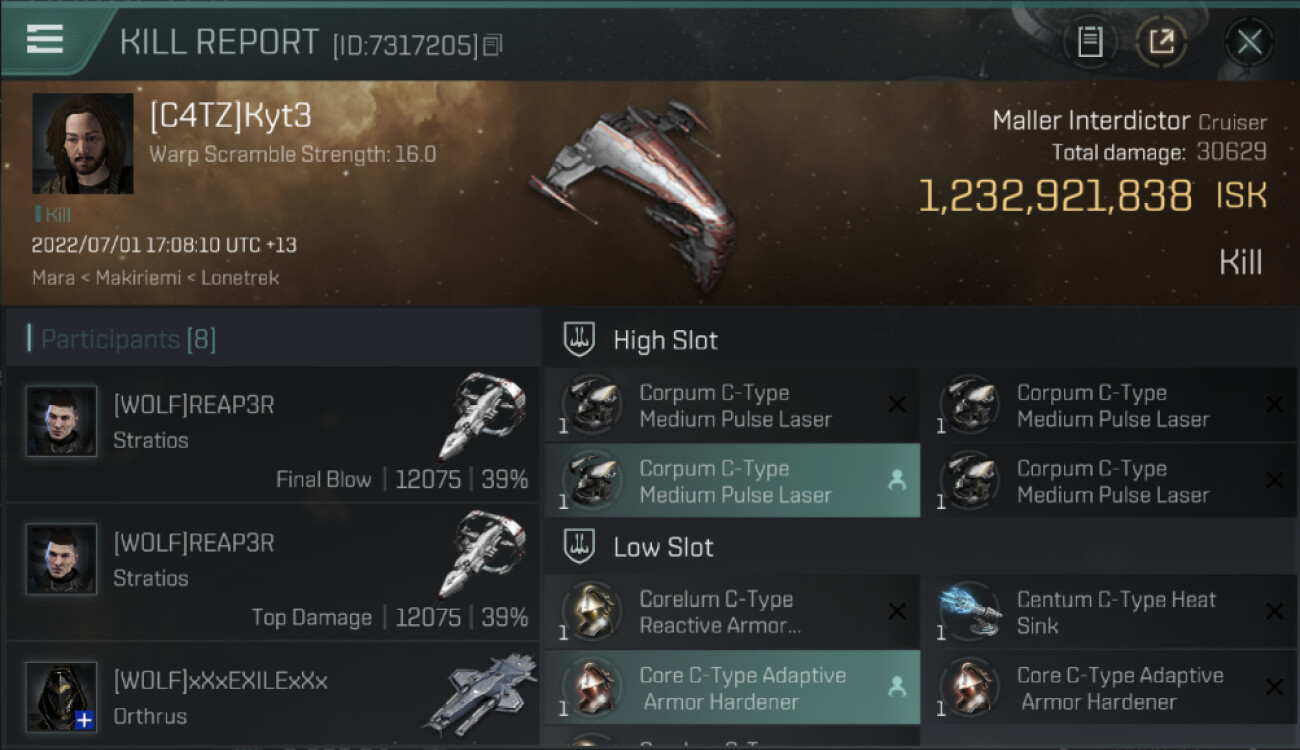Click the Stratios ship icon for Top Damage
1300x750 pixels.
482,555
